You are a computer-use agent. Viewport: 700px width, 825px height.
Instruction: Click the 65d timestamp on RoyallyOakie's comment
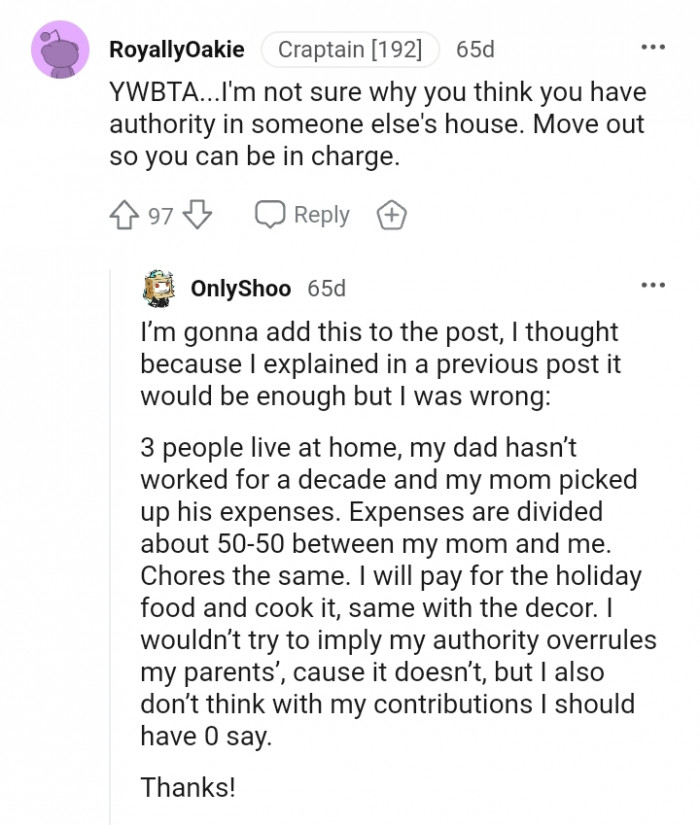click(474, 49)
